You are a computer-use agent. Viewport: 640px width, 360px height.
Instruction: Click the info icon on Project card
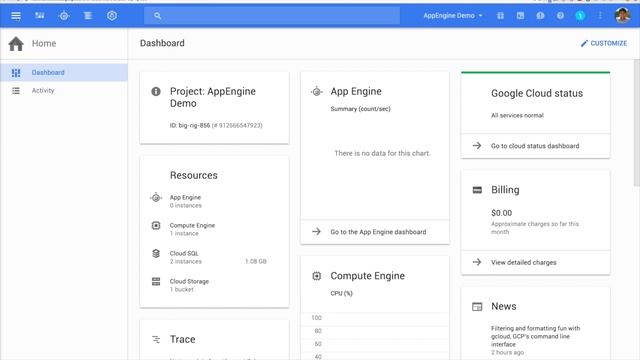(x=156, y=91)
